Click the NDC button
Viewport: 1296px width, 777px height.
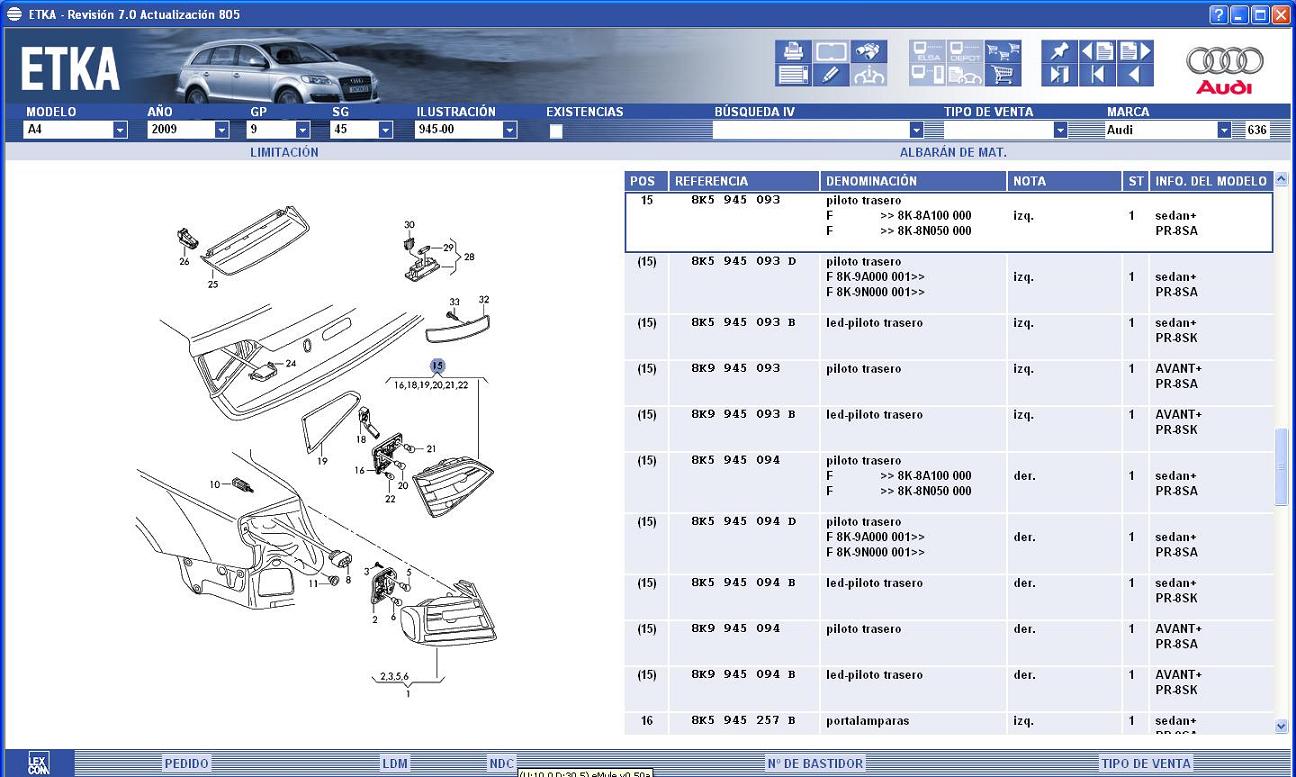click(501, 763)
